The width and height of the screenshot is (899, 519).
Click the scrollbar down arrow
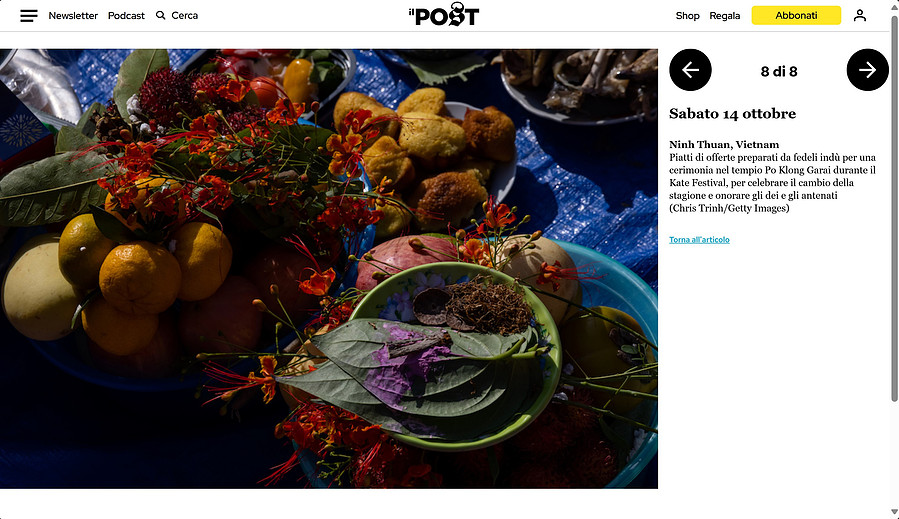point(894,512)
